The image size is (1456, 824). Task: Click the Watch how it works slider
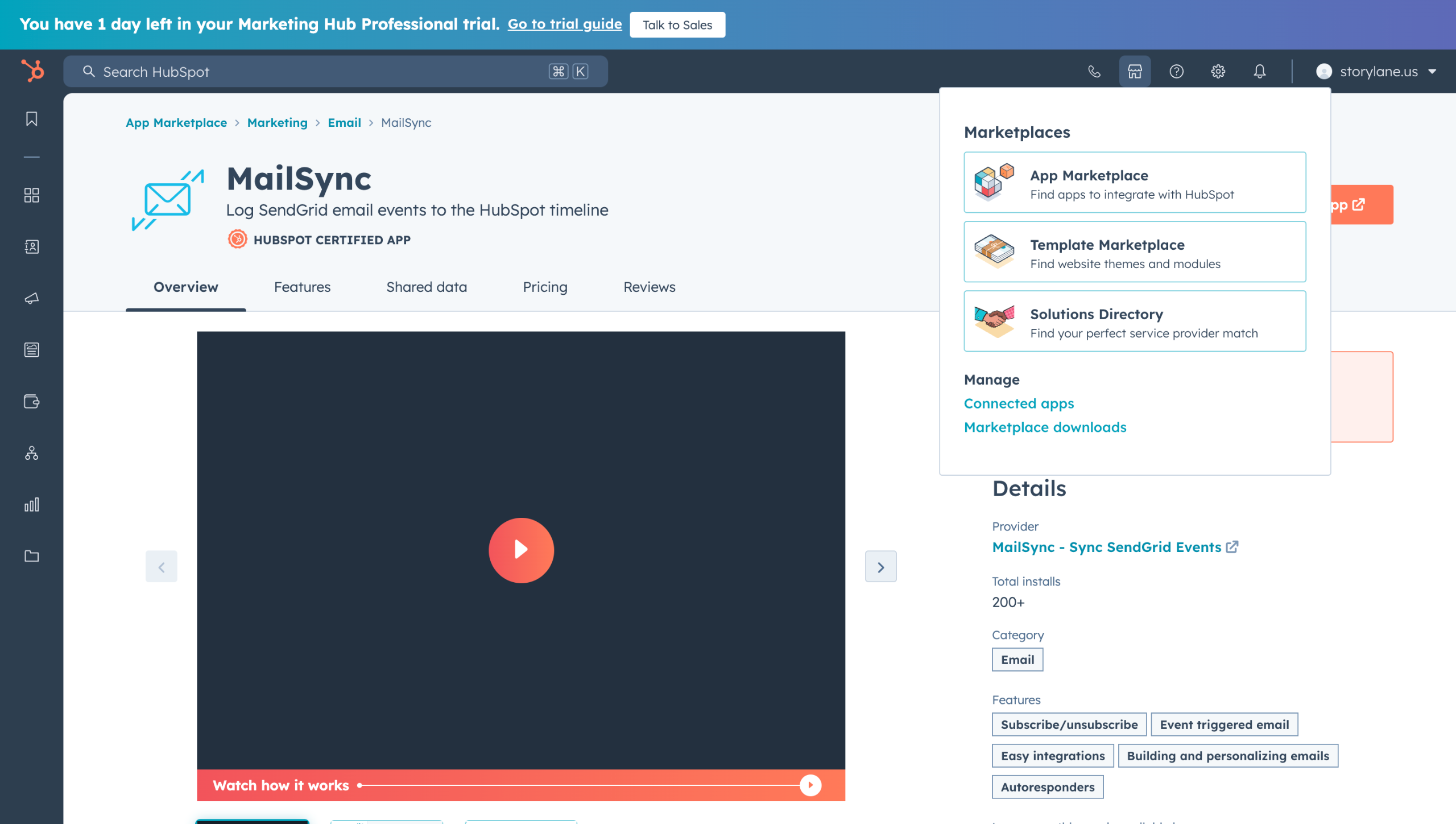(x=586, y=785)
